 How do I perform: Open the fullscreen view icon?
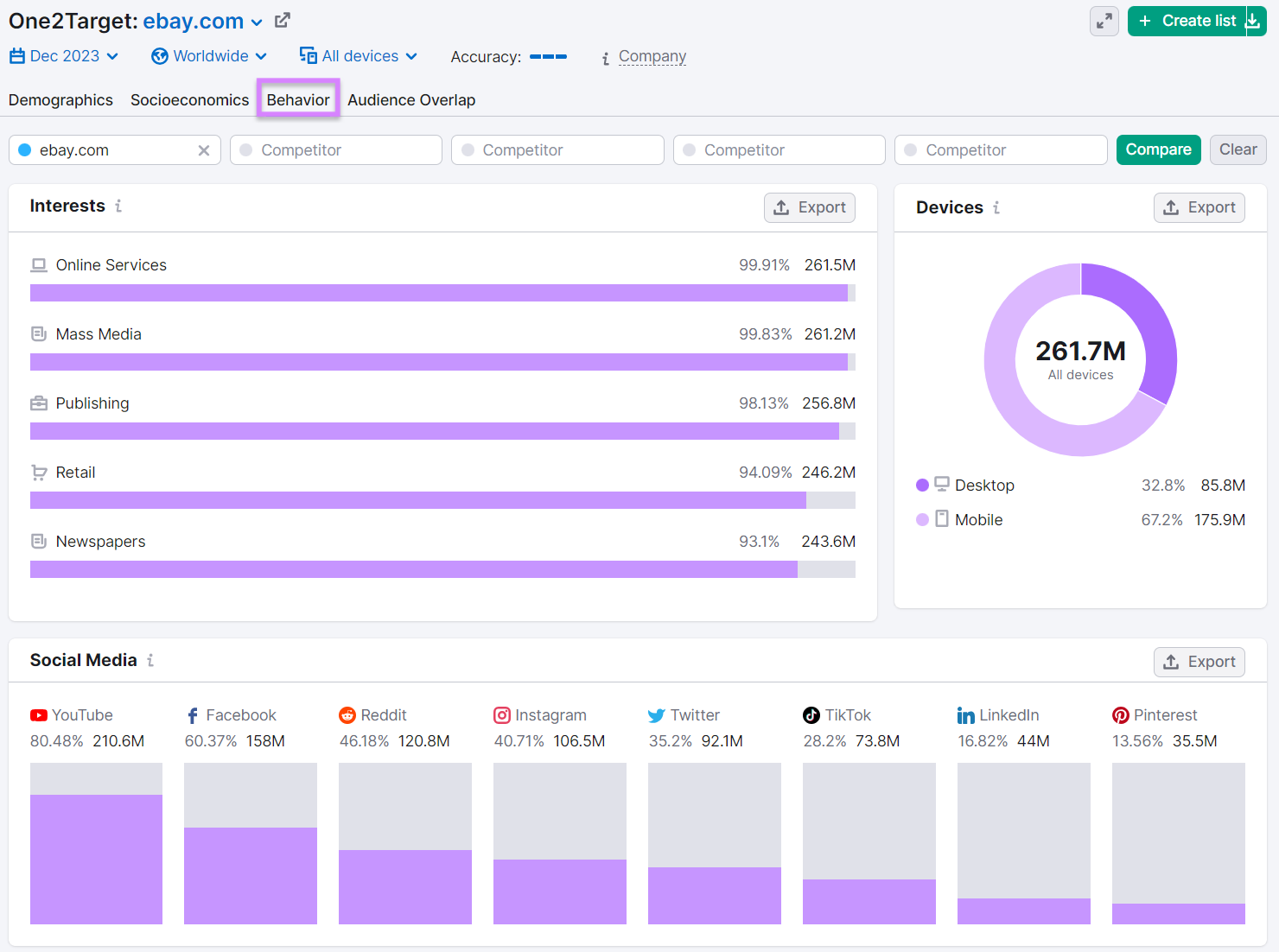click(1104, 21)
